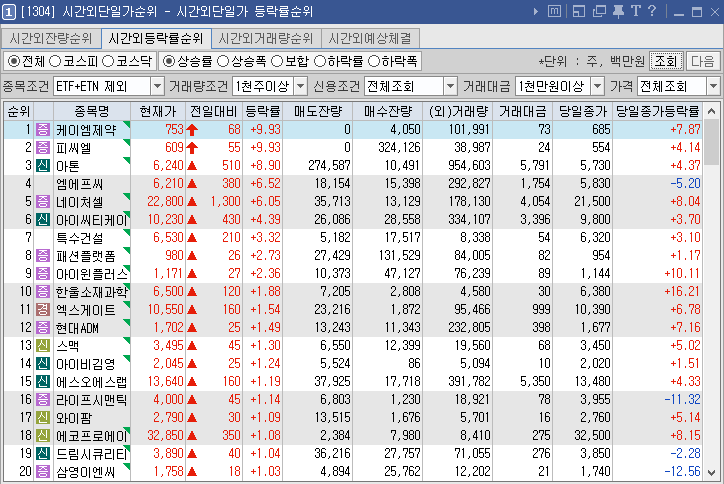Click the -12.56 value for 삼영이엔씨
This screenshot has height=484, width=724.
[682, 472]
